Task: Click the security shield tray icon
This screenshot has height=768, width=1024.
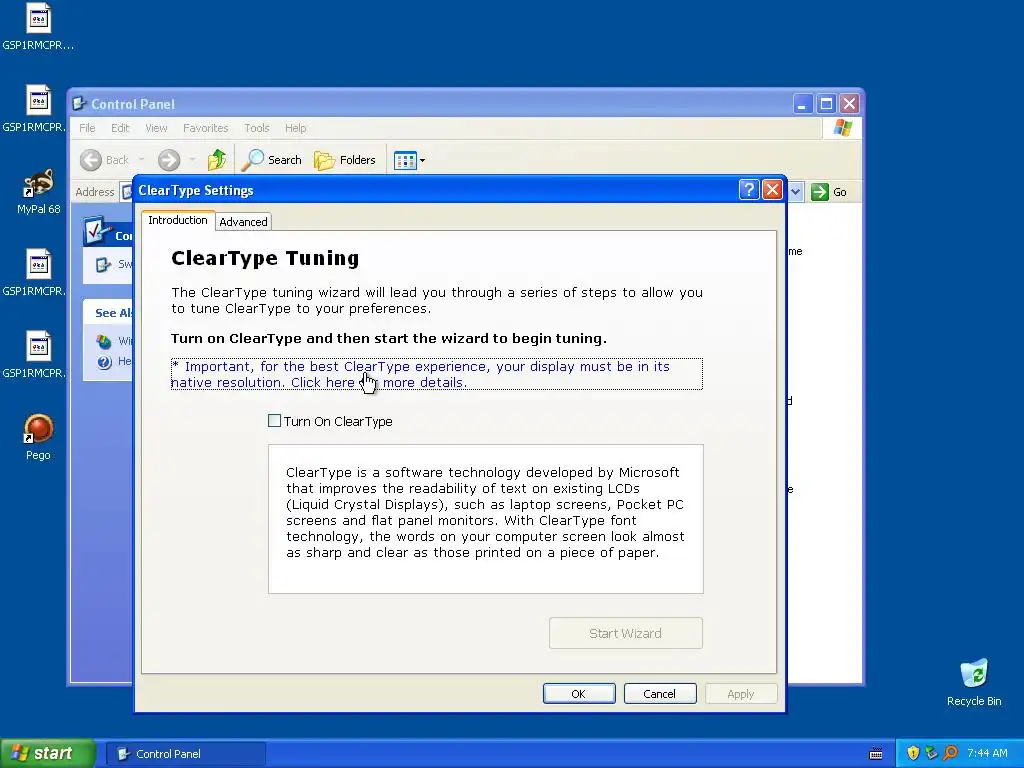Action: pyautogui.click(x=913, y=754)
